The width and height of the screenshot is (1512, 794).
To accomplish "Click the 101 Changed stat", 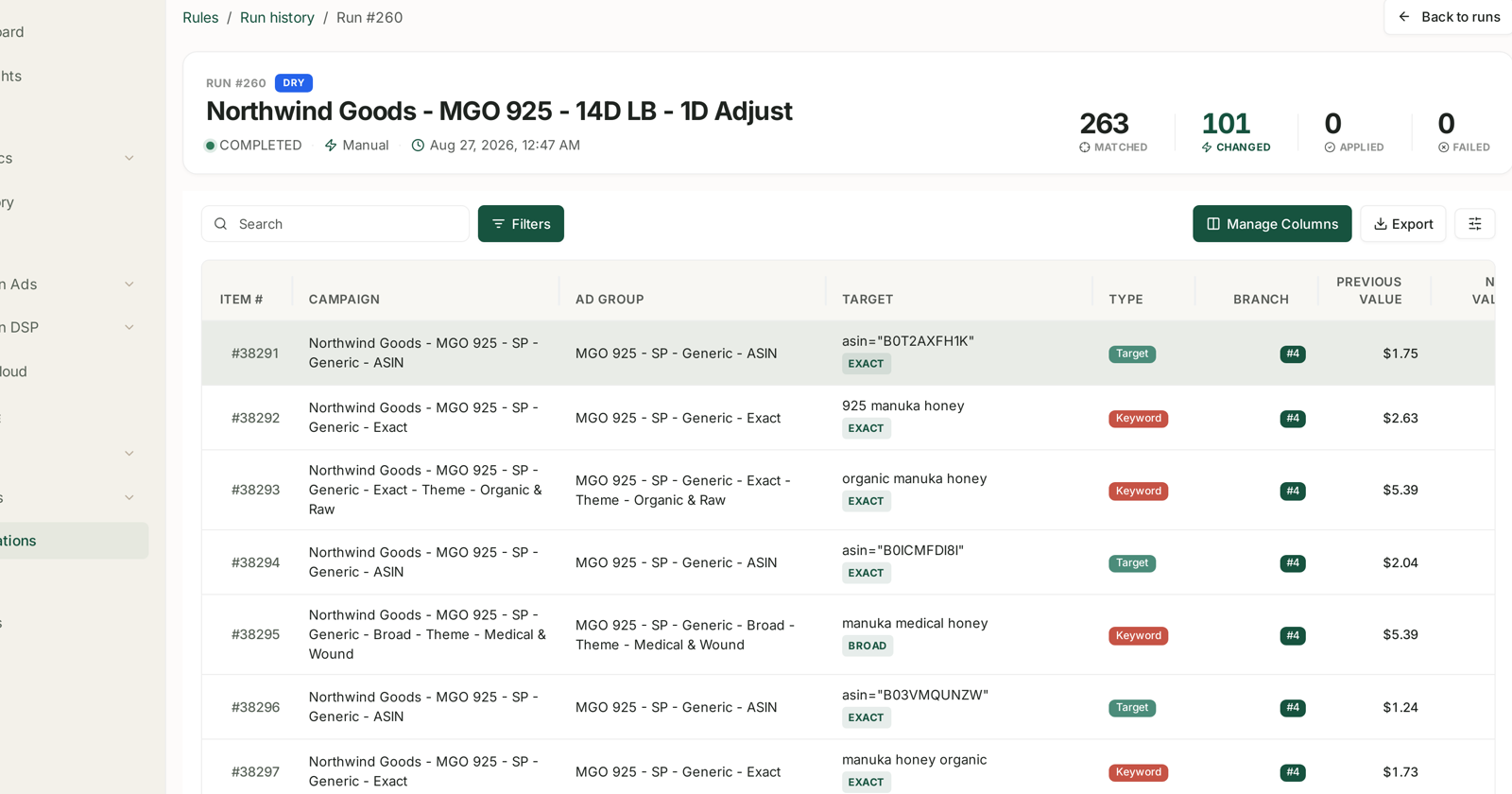I will [x=1236, y=131].
